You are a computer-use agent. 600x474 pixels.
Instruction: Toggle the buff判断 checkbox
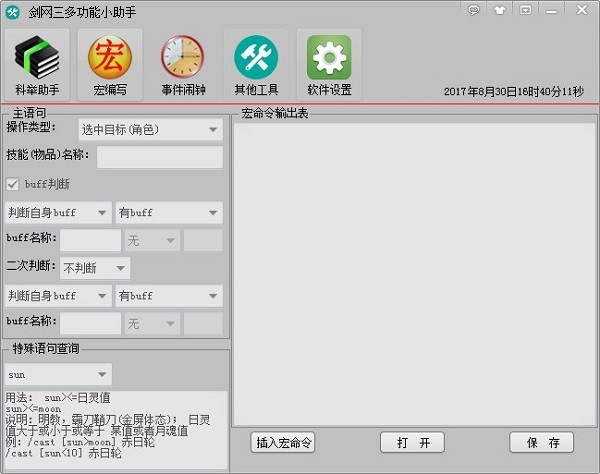pos(13,184)
